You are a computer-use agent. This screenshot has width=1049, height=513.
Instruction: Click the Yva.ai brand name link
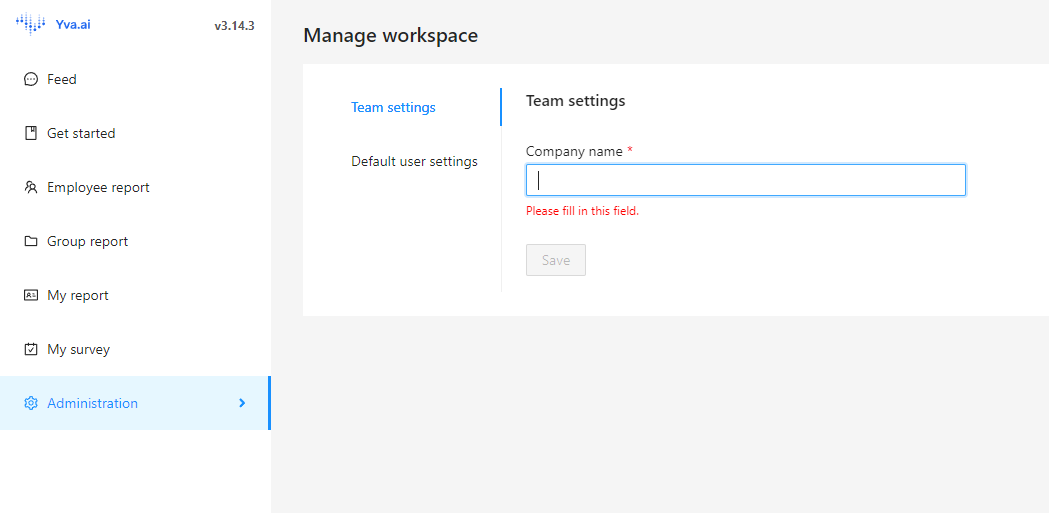(x=73, y=25)
